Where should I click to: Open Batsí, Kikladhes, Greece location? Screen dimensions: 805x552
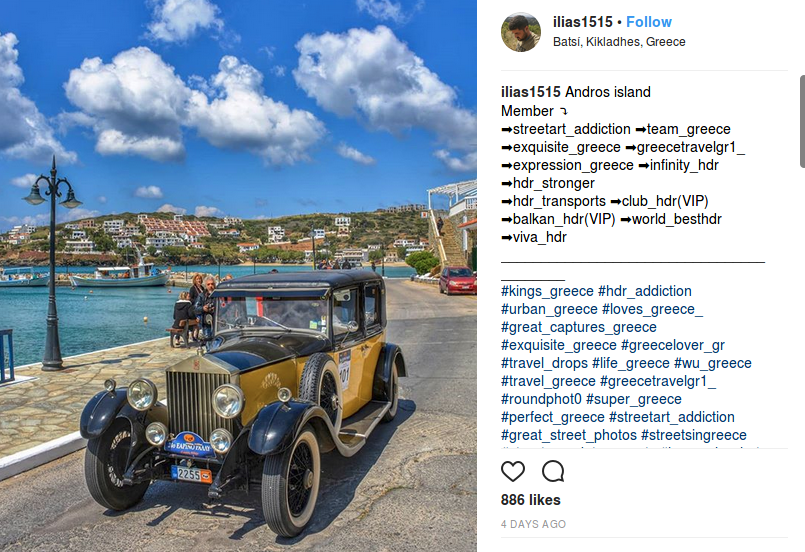point(619,42)
